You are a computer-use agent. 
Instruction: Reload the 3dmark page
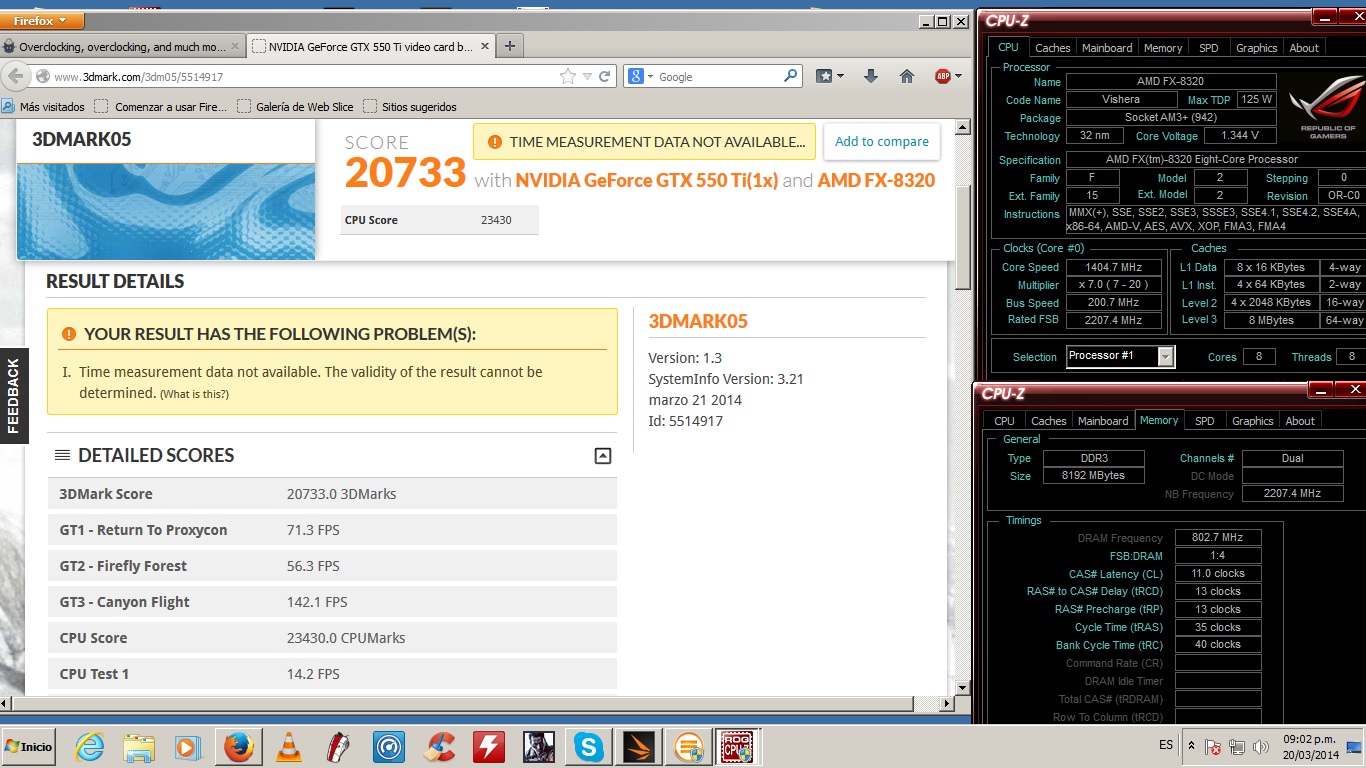[604, 76]
